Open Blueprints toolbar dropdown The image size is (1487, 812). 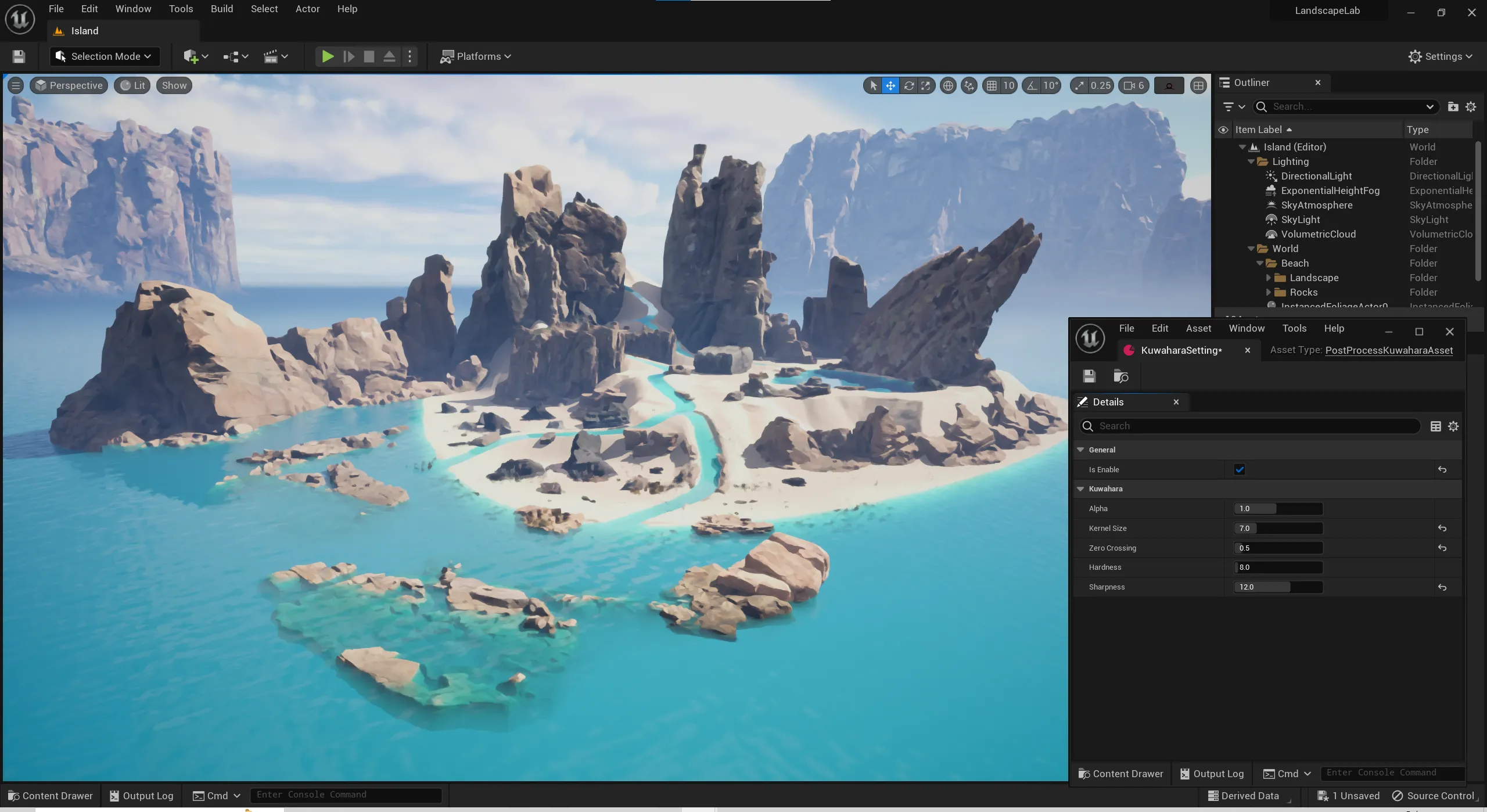pyautogui.click(x=236, y=56)
